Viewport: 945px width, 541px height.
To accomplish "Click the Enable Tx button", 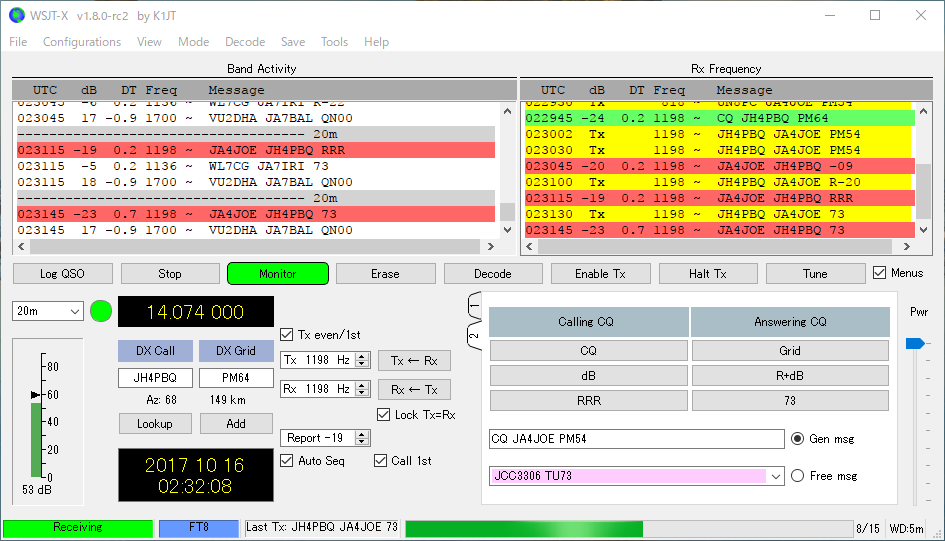I will pyautogui.click(x=600, y=274).
